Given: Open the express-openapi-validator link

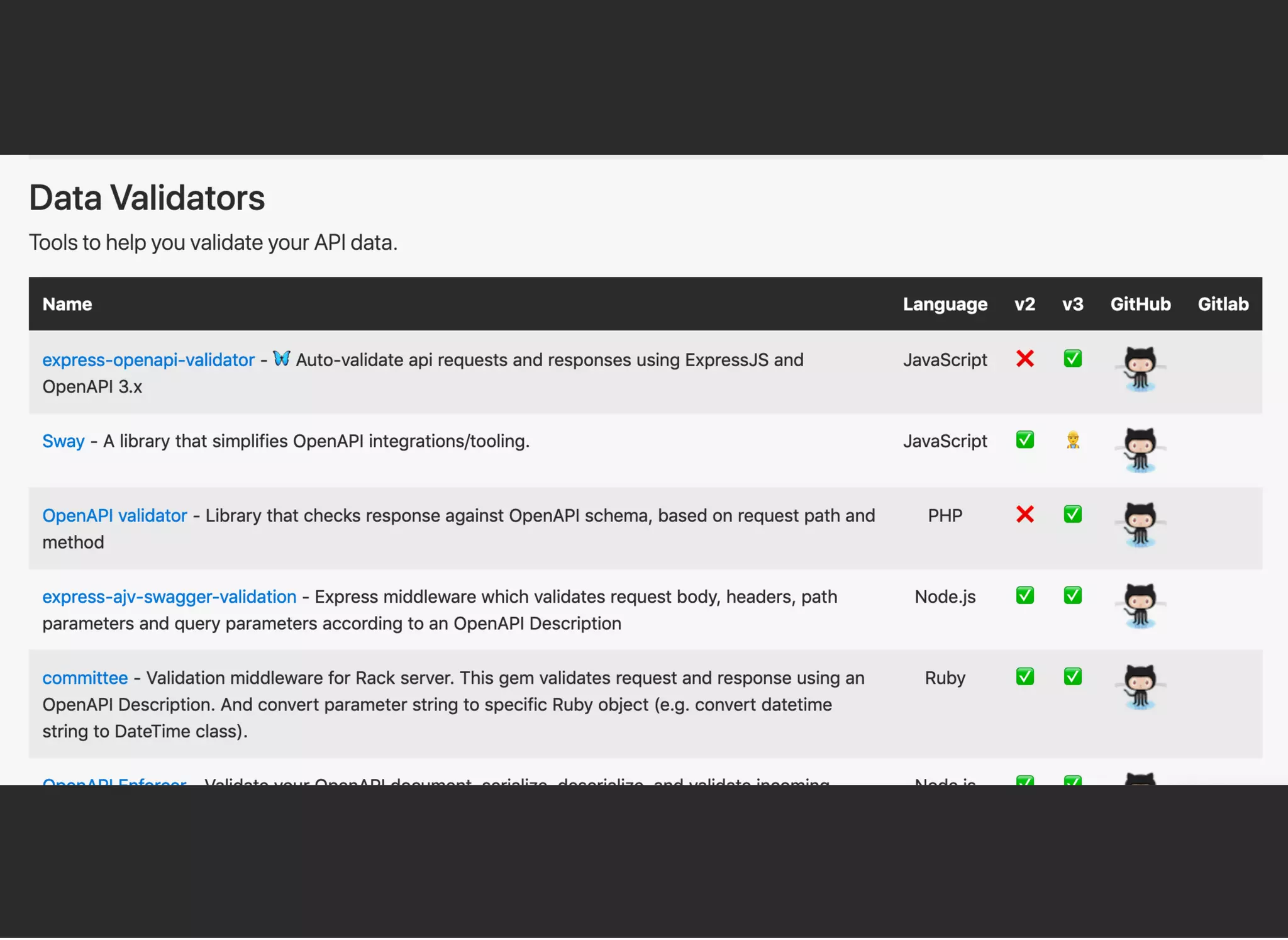Looking at the screenshot, I should pyautogui.click(x=148, y=360).
